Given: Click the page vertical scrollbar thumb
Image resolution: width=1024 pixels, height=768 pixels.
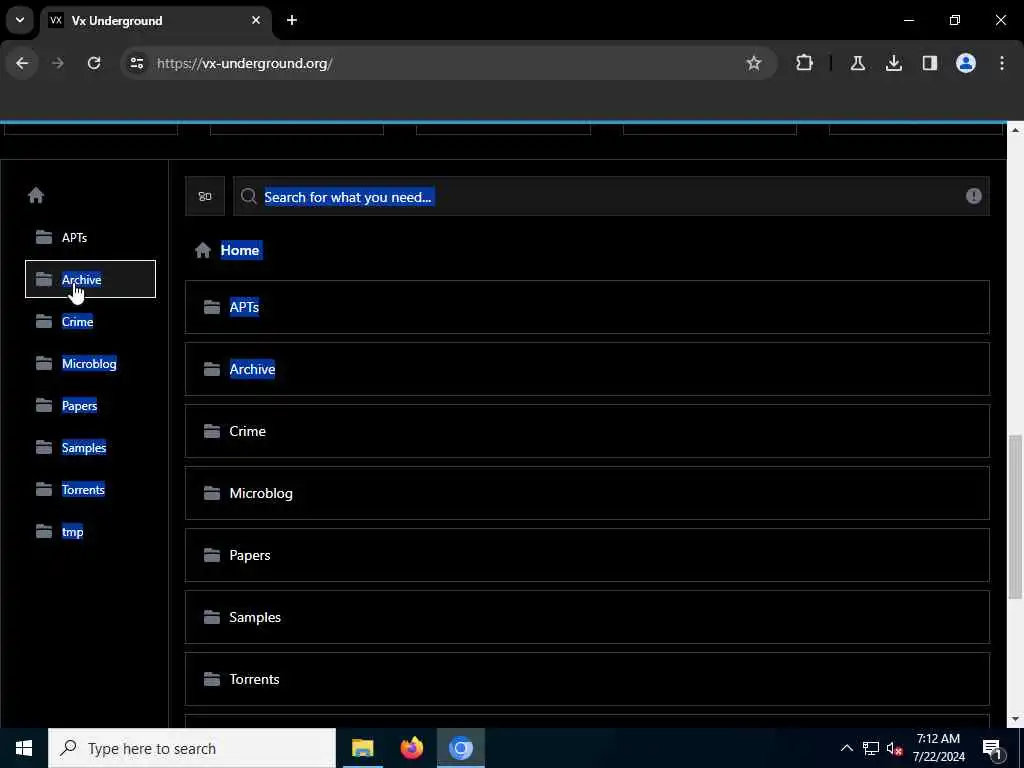Looking at the screenshot, I should (1015, 516).
